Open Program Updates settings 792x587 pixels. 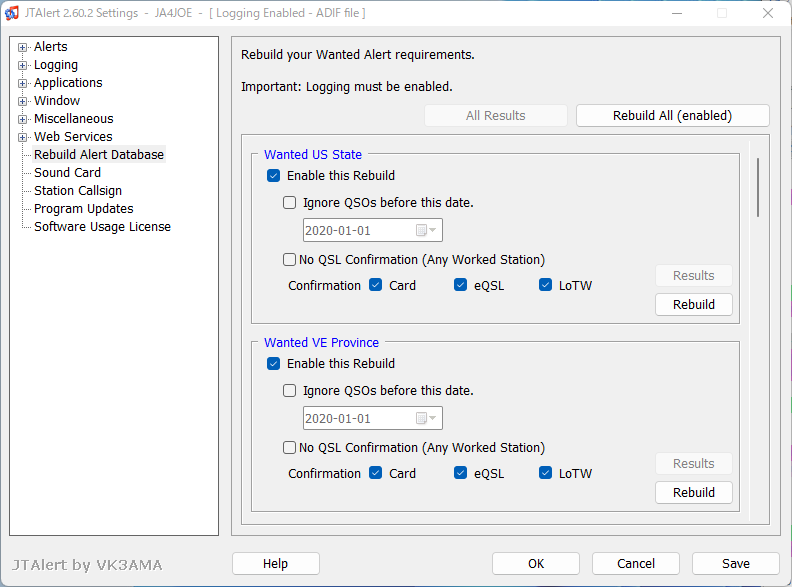[x=83, y=209]
